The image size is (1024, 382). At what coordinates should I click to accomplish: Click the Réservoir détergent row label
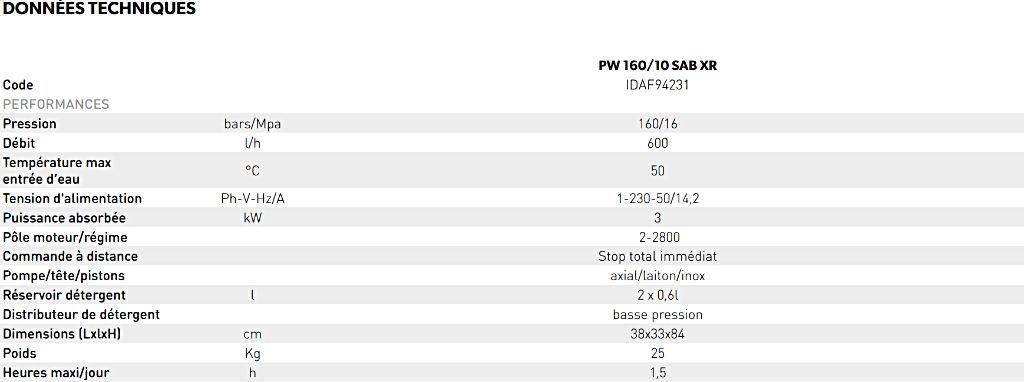65,296
